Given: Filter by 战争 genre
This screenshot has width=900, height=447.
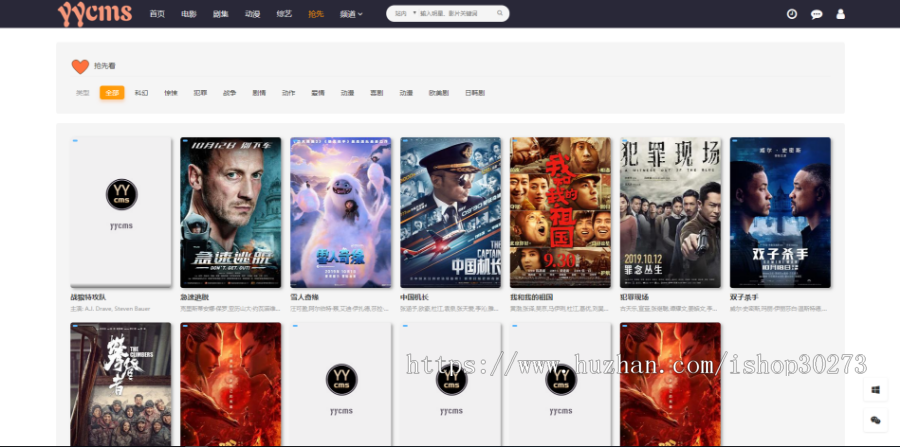Looking at the screenshot, I should click(x=230, y=92).
